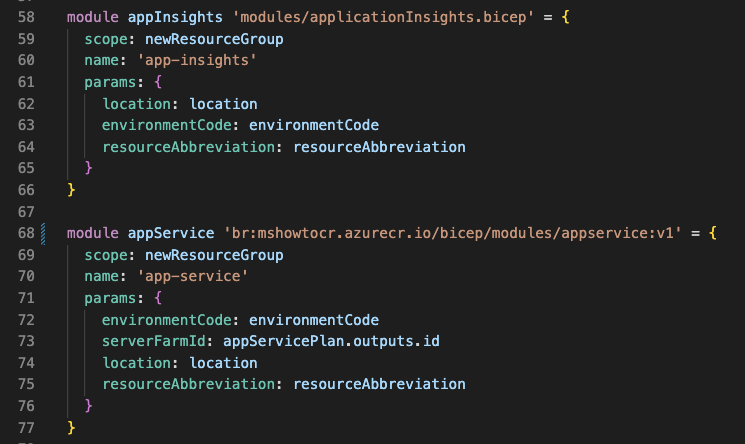
Task: Click the serverFarmId property key
Action: pyautogui.click(x=153, y=341)
